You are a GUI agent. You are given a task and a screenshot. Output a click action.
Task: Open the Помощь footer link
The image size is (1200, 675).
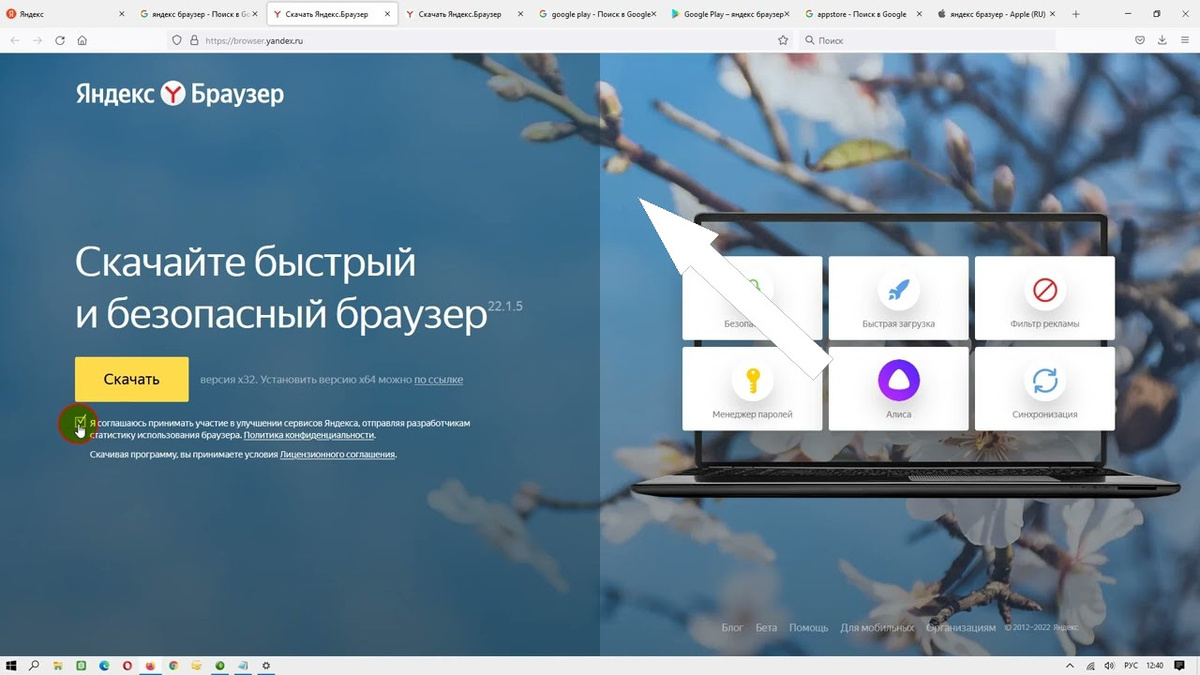(x=809, y=628)
